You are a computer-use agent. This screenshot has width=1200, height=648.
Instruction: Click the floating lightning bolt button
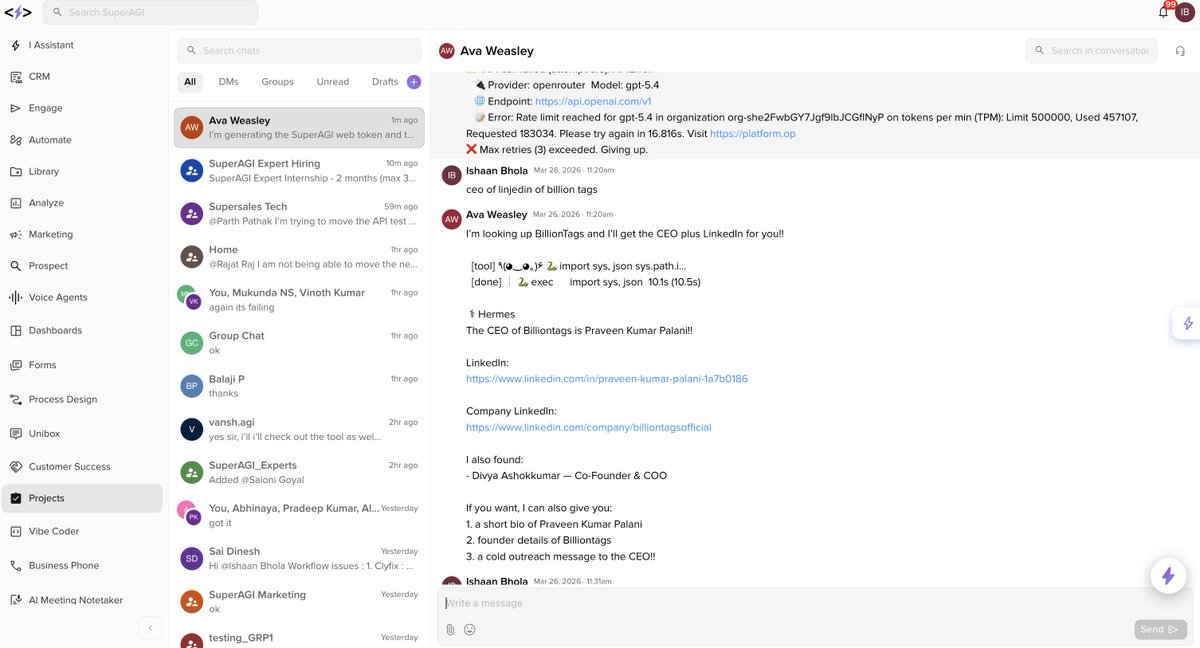click(1167, 575)
